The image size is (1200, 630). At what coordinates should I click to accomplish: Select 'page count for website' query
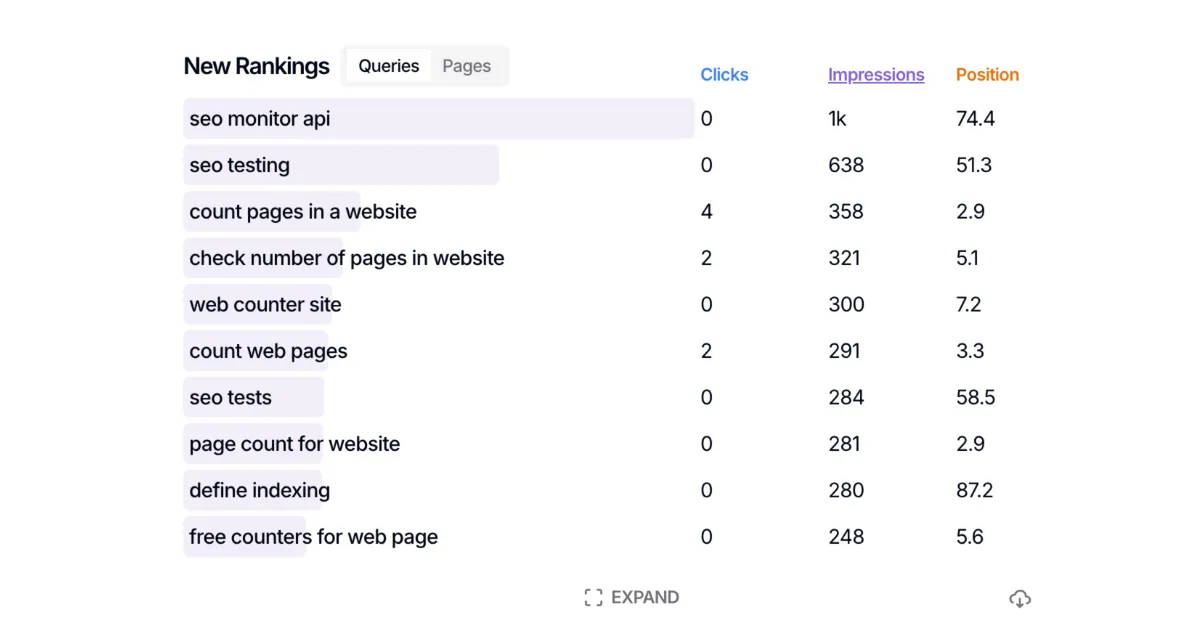click(x=294, y=444)
